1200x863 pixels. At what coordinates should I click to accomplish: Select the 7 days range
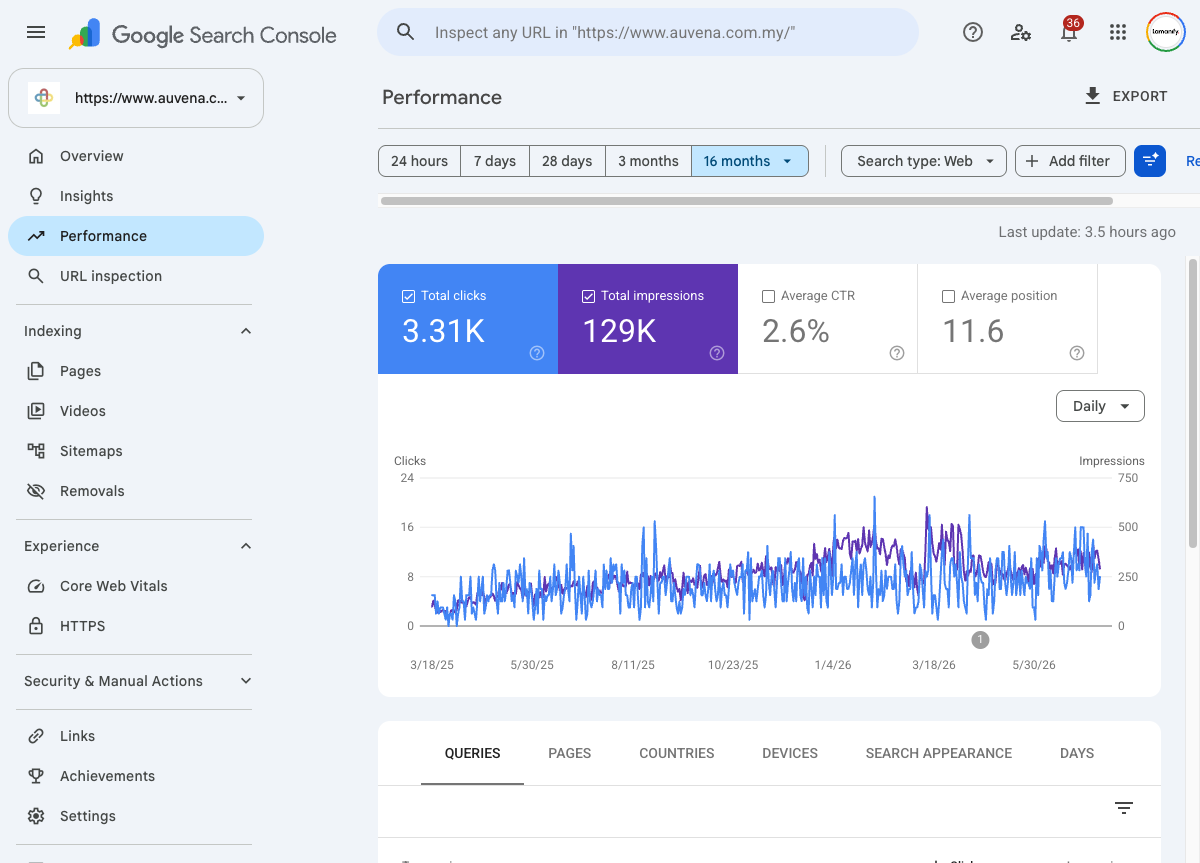click(x=495, y=161)
